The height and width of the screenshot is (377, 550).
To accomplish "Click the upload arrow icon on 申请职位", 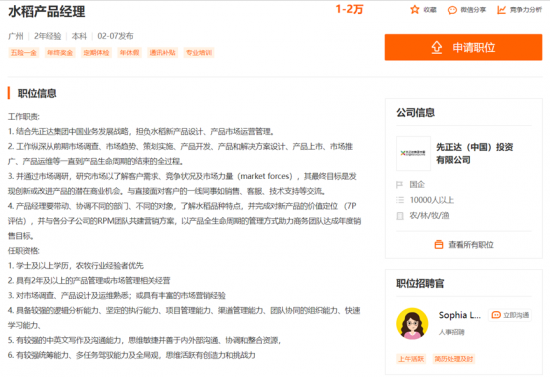I will 437,47.
